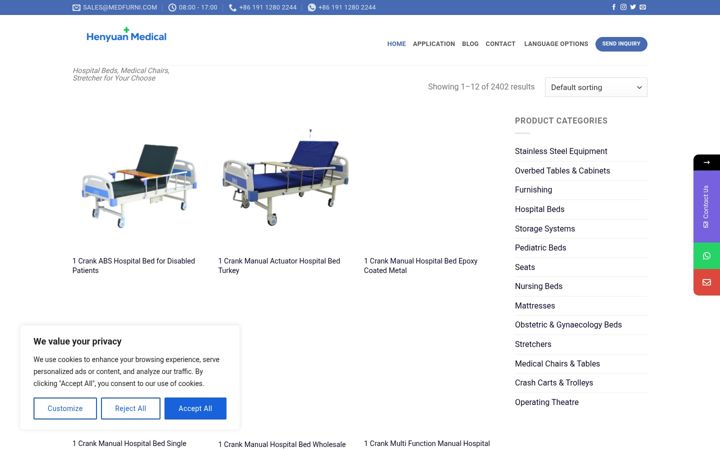Select Operating Theatre category

pos(546,402)
